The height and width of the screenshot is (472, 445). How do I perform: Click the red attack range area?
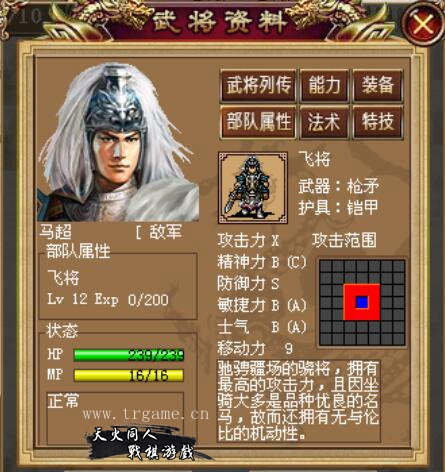click(x=362, y=302)
